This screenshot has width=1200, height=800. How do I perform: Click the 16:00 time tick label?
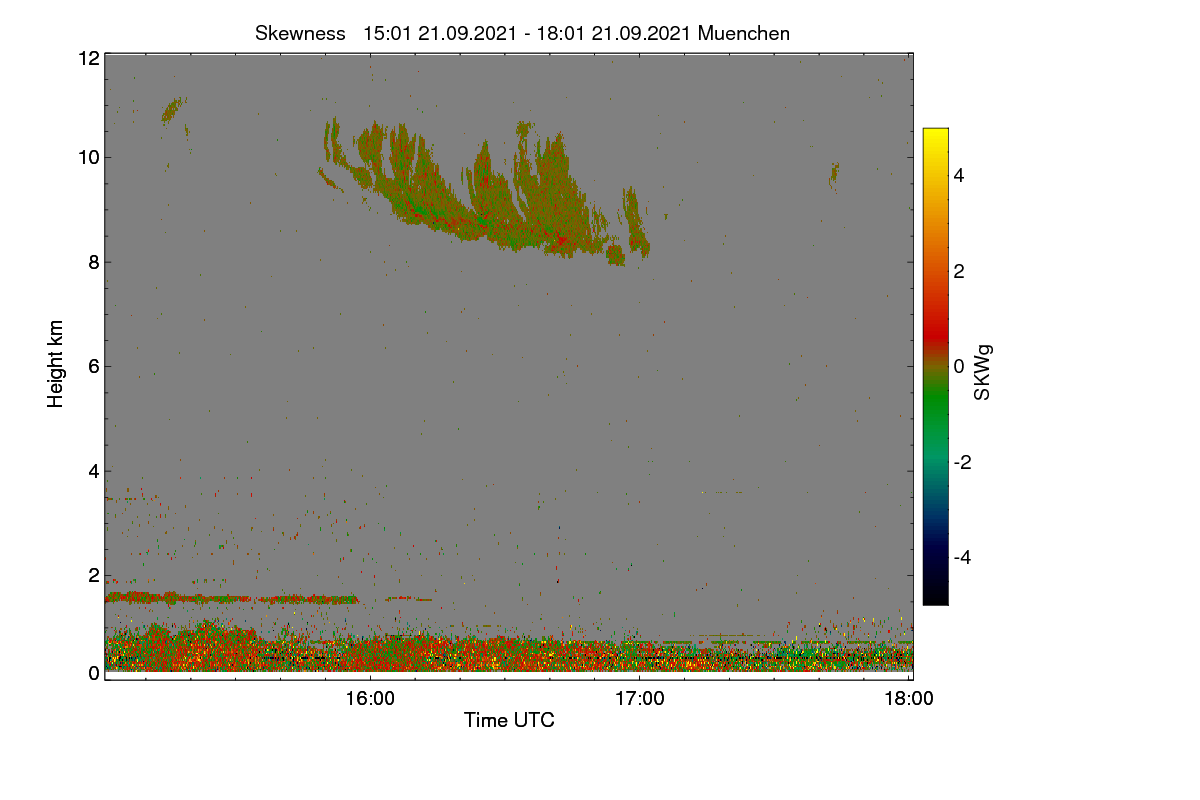[370, 699]
